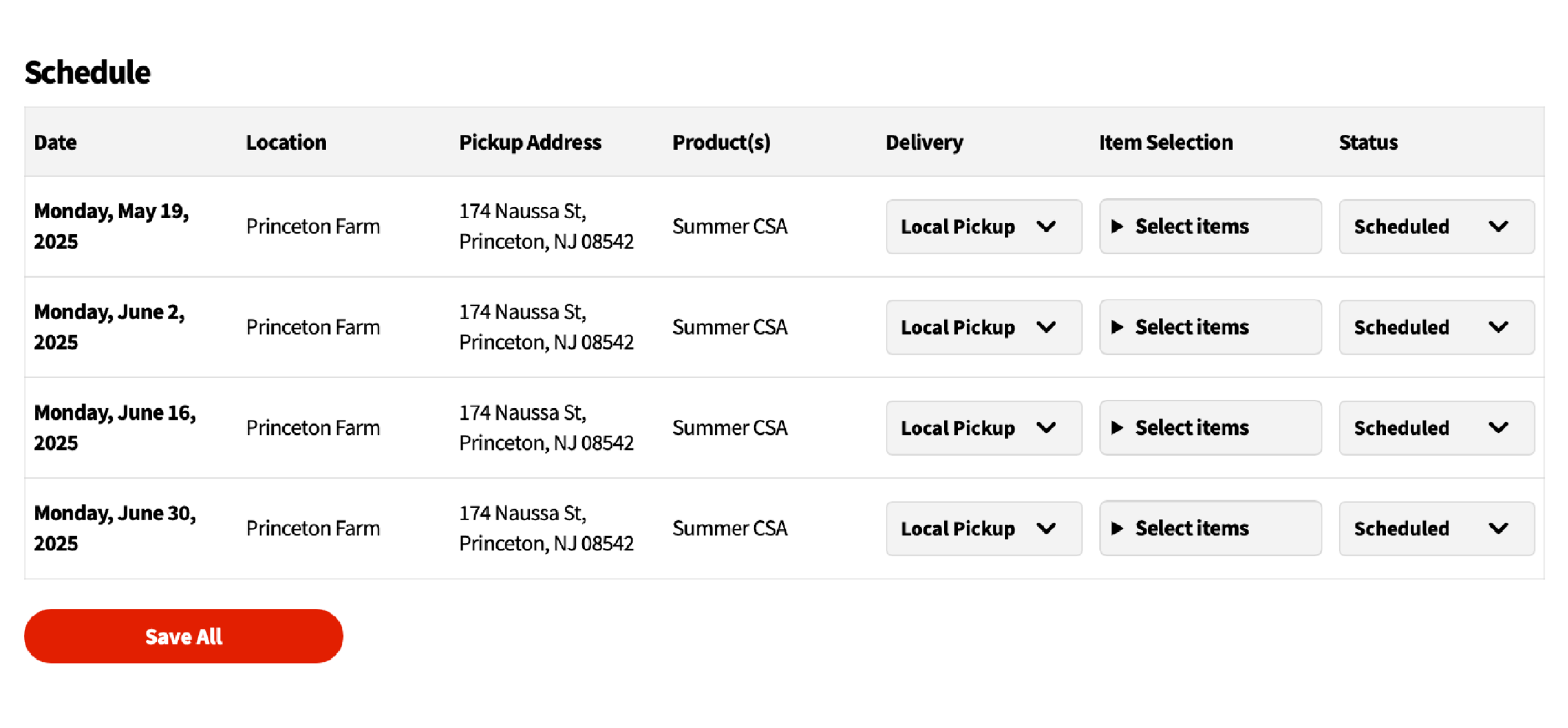
Task: Click the Status column header
Action: (1368, 143)
